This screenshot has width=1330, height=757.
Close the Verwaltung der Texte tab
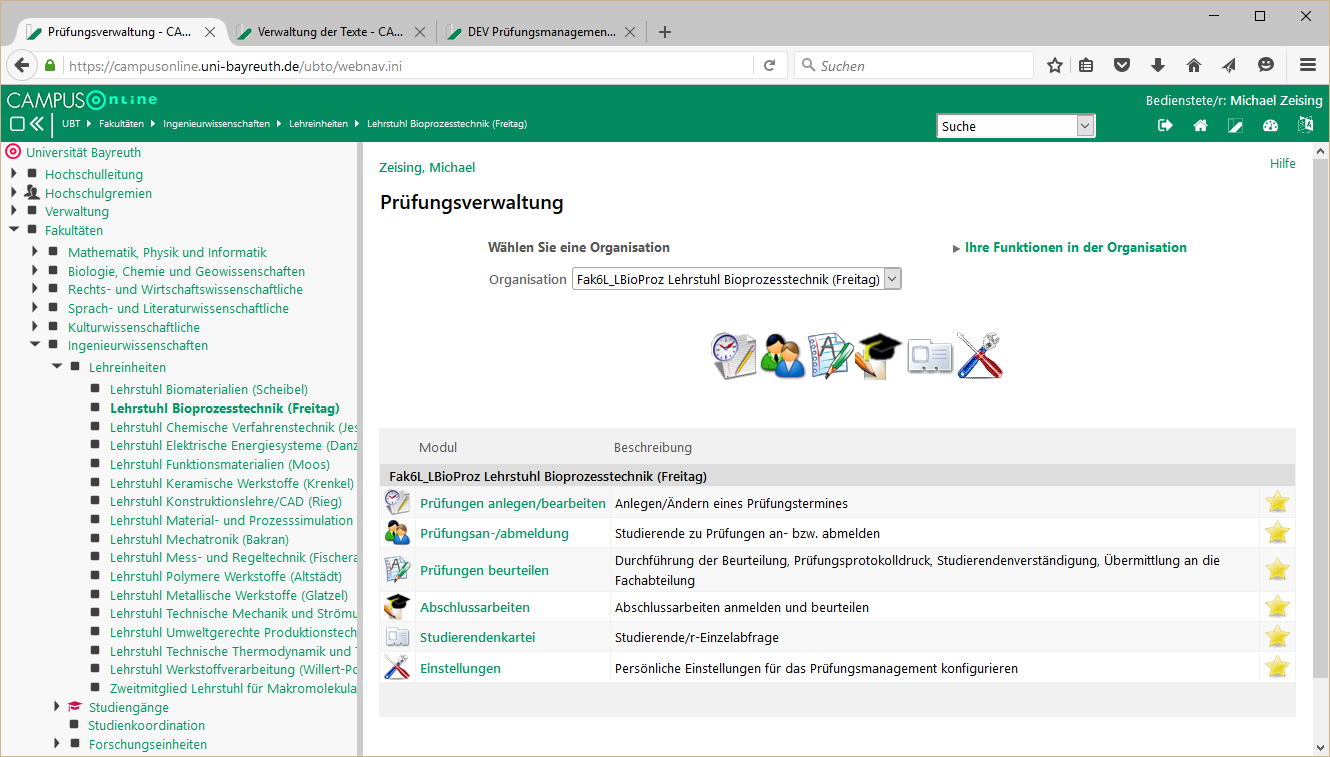(x=420, y=32)
